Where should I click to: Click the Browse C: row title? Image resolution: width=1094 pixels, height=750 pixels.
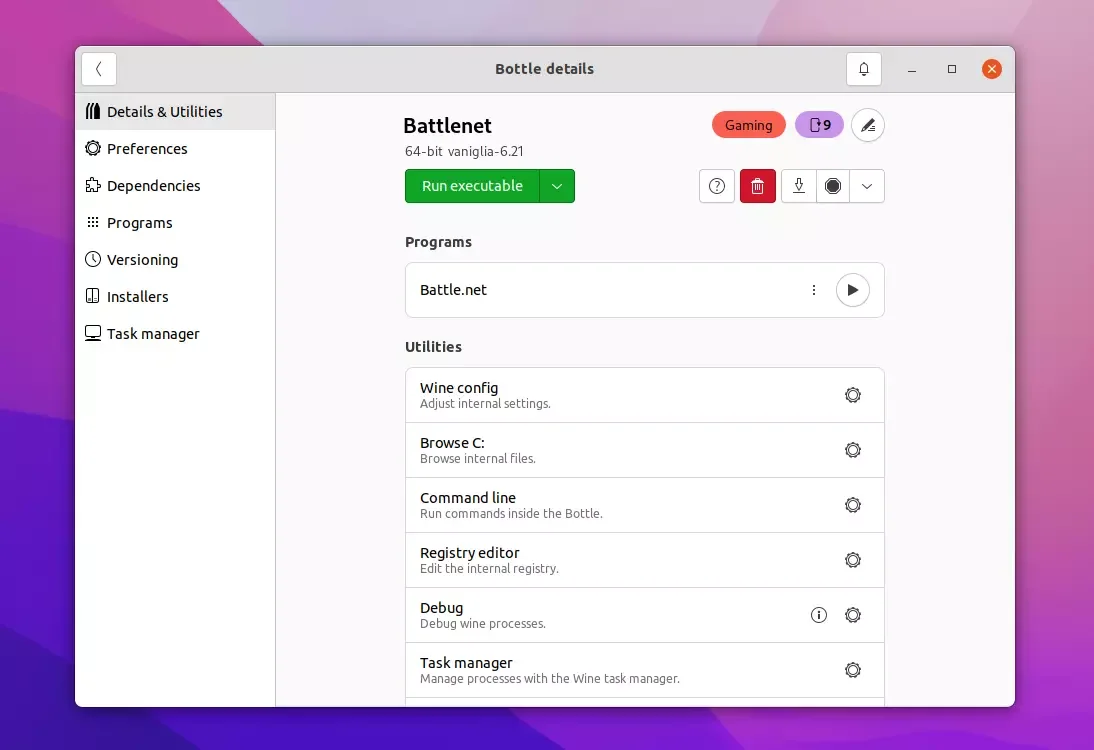452,443
